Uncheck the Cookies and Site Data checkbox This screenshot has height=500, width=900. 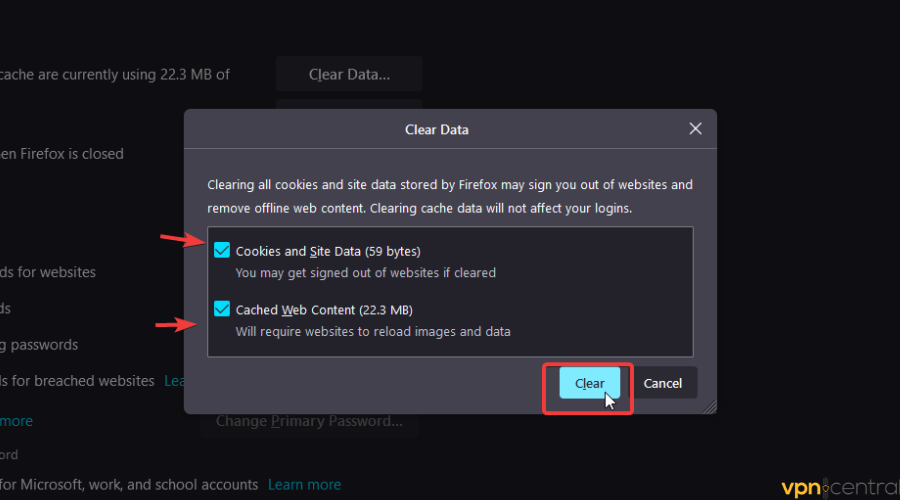pyautogui.click(x=221, y=251)
